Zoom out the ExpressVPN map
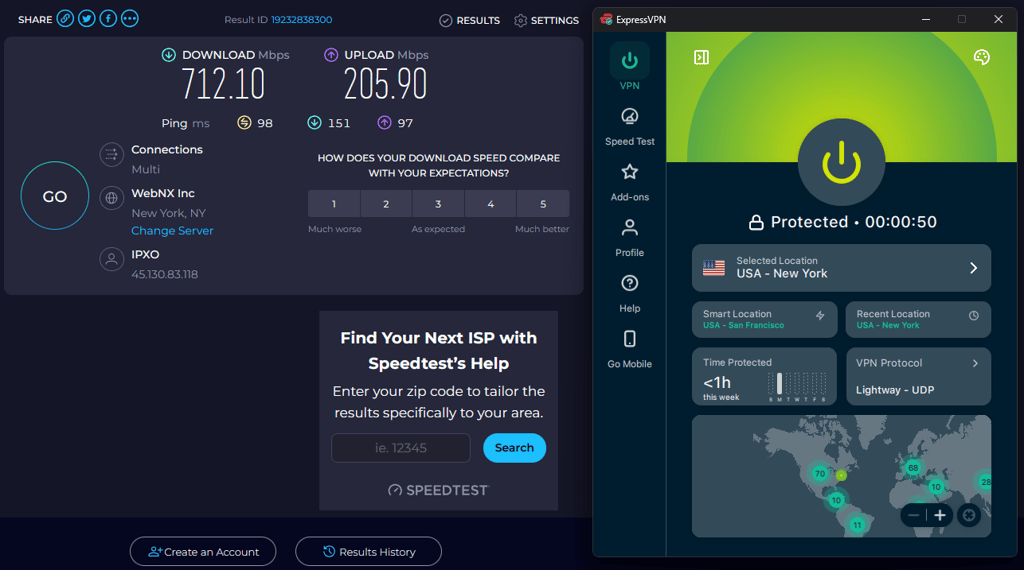Image resolution: width=1024 pixels, height=570 pixels. [x=914, y=515]
